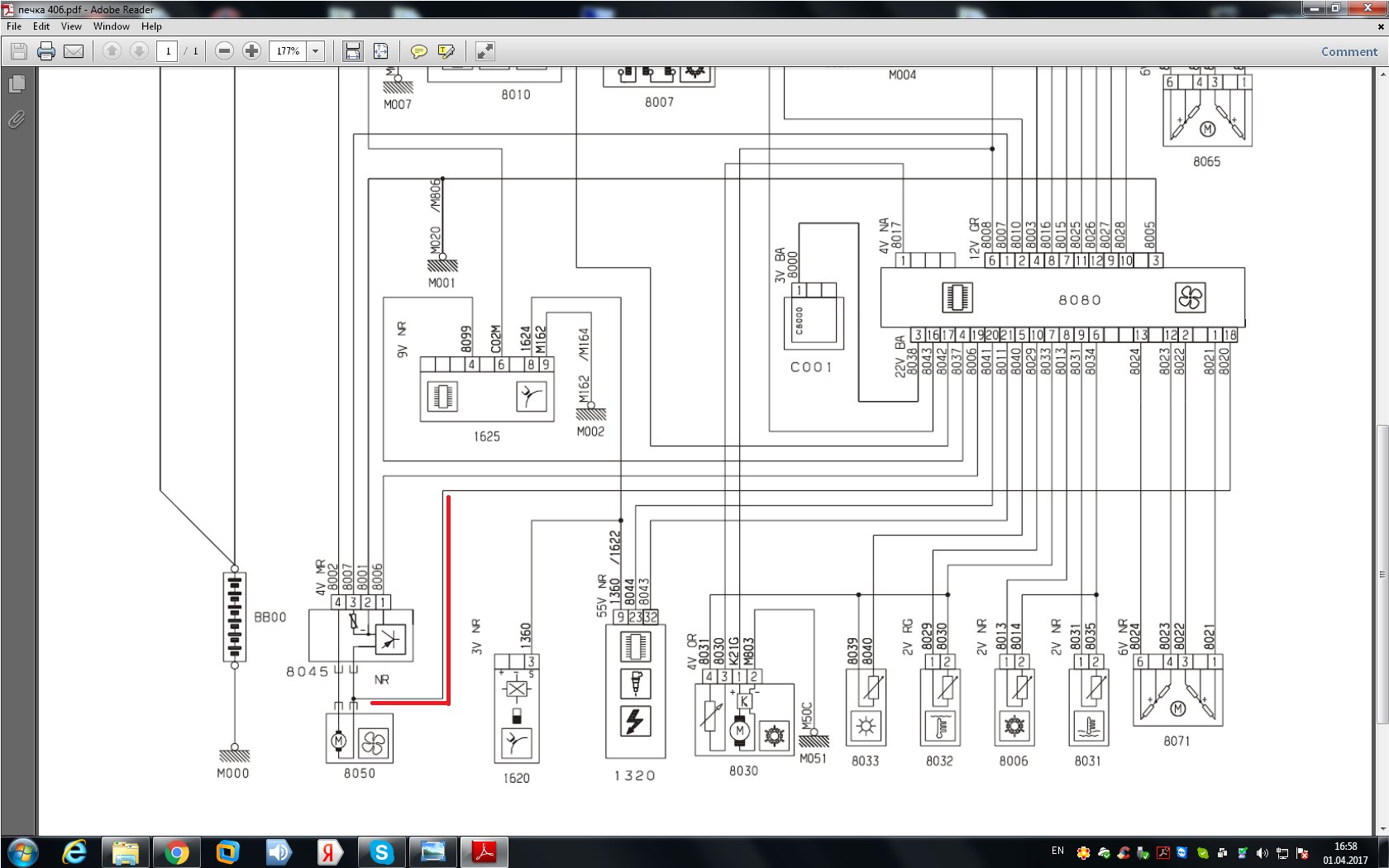Click the page number input field
1389x868 pixels.
(x=168, y=51)
